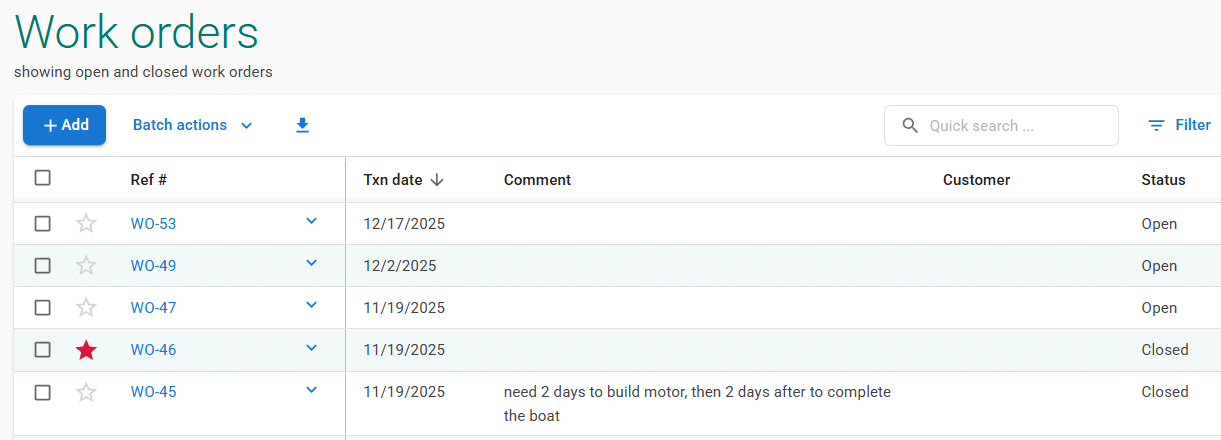The width and height of the screenshot is (1221, 440).
Task: Tick the checkbox for WO-45
Action: [x=42, y=392]
